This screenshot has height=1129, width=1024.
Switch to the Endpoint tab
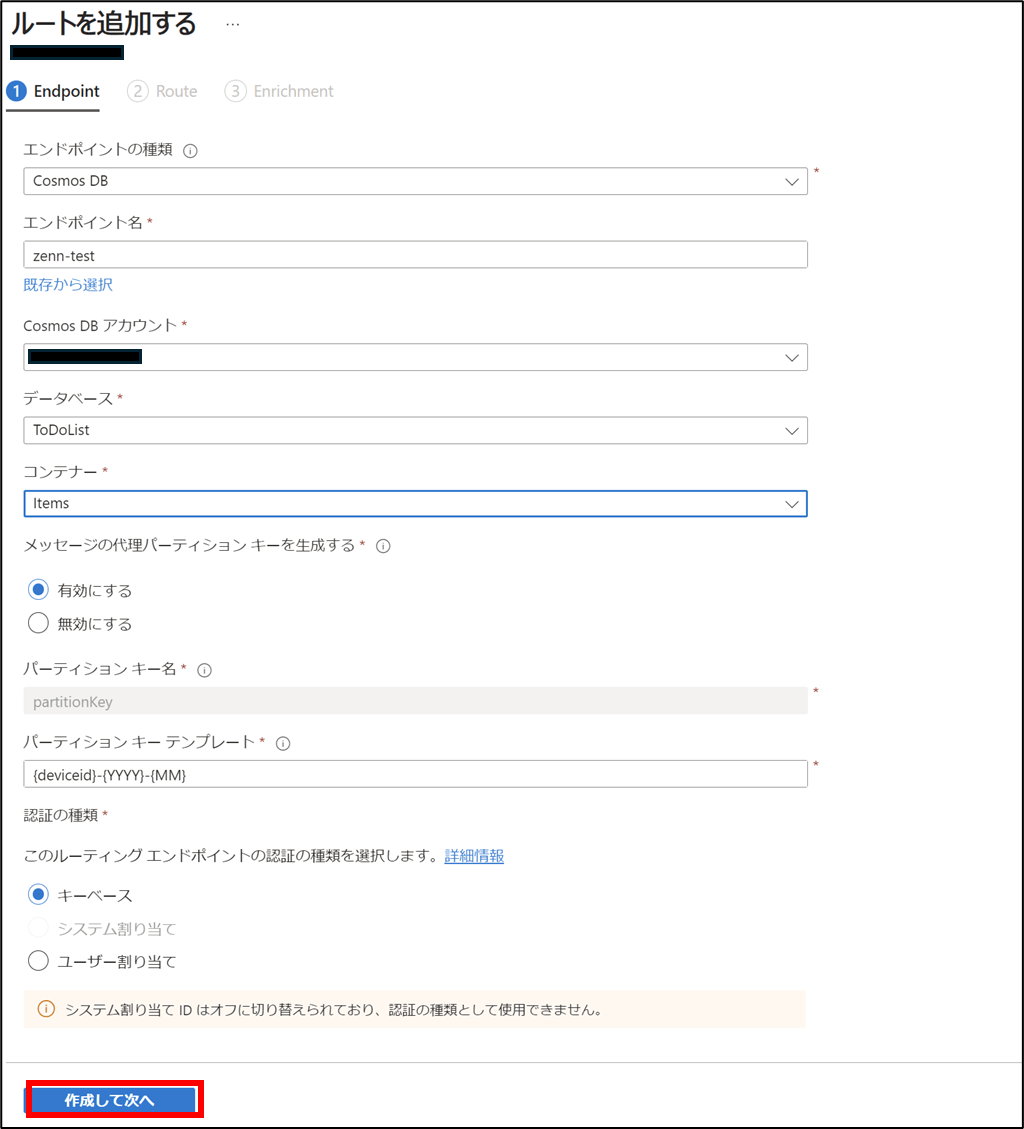point(53,91)
